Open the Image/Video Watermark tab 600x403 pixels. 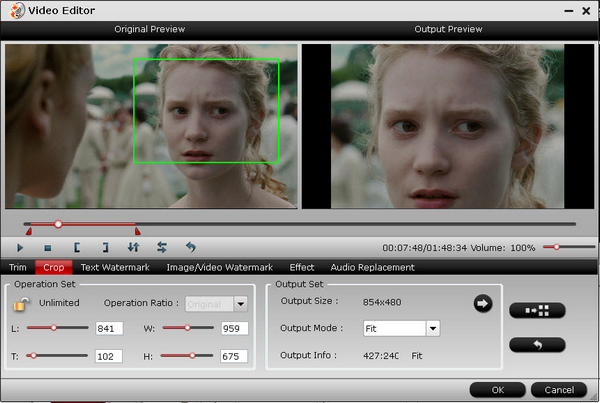220,267
